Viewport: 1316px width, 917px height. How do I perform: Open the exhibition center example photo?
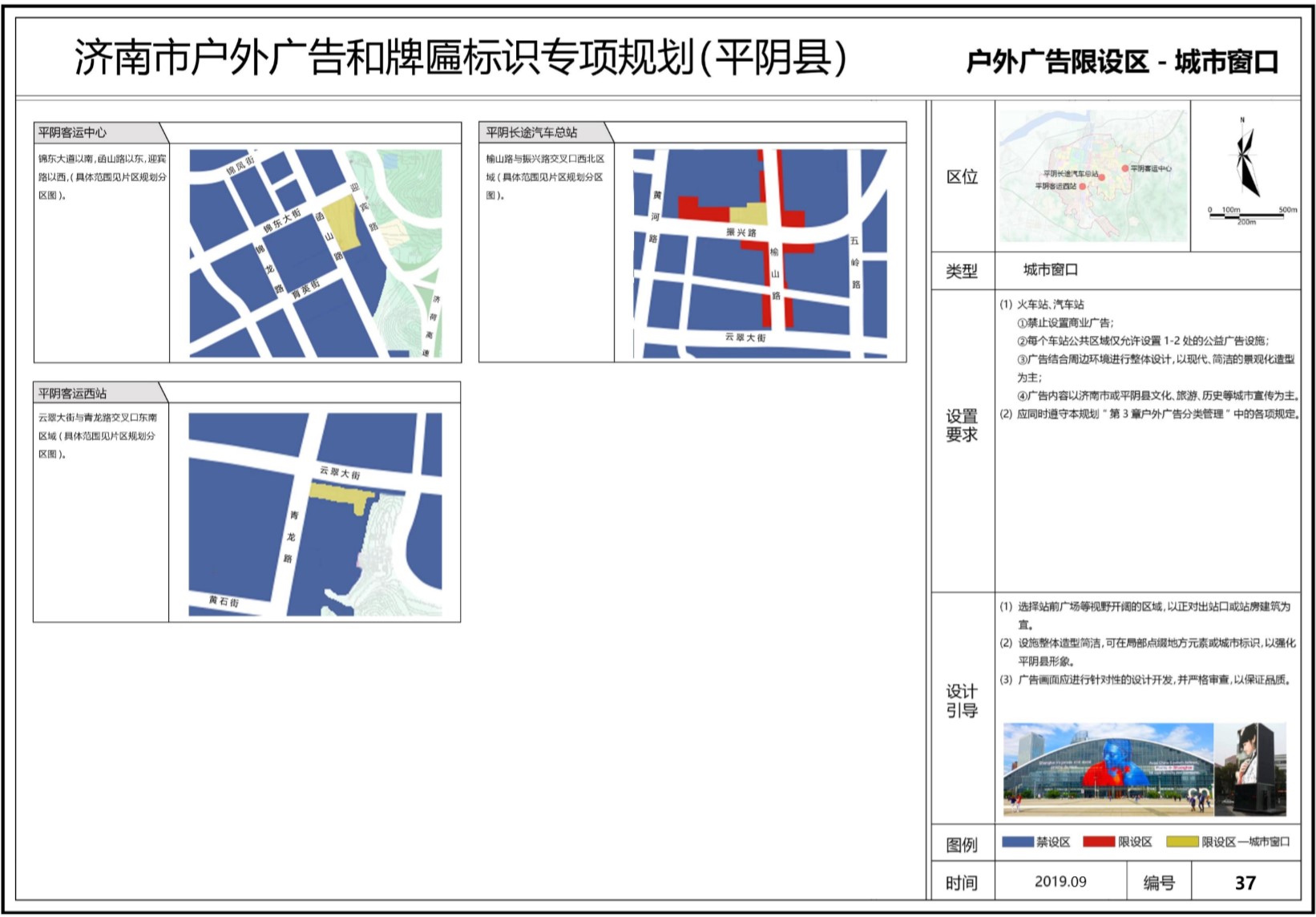point(1108,769)
